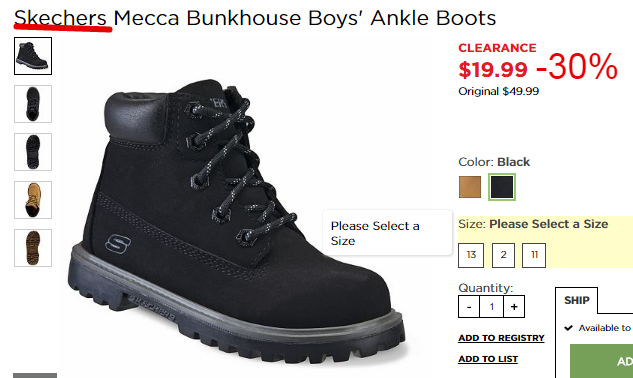View the wheat tan boot thumbnail
Screen dimensions: 633x378
[33, 200]
